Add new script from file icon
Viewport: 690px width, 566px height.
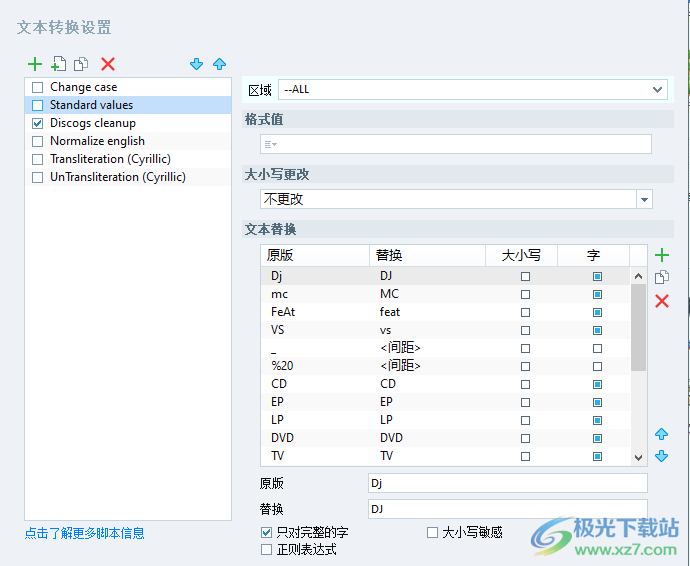[x=59, y=64]
